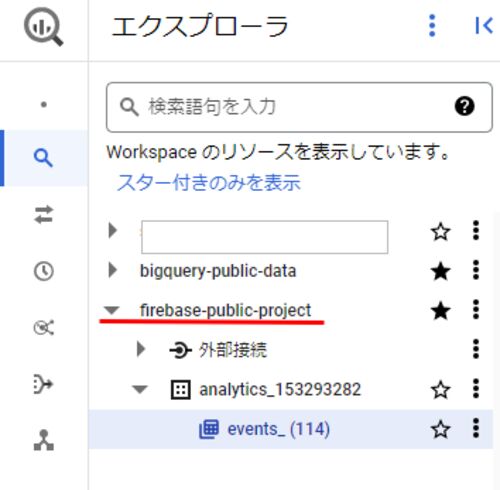Select analytics_153293282 dataset label

(280, 389)
